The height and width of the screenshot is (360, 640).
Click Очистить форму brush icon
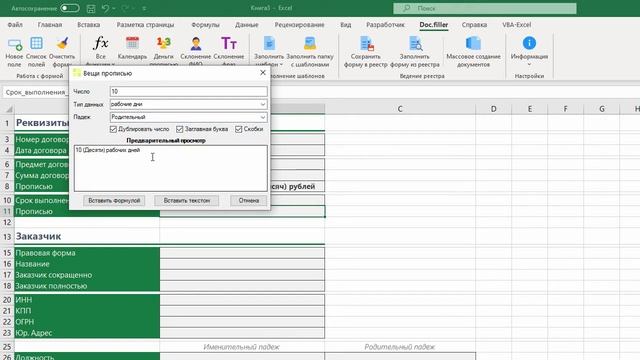point(62,44)
